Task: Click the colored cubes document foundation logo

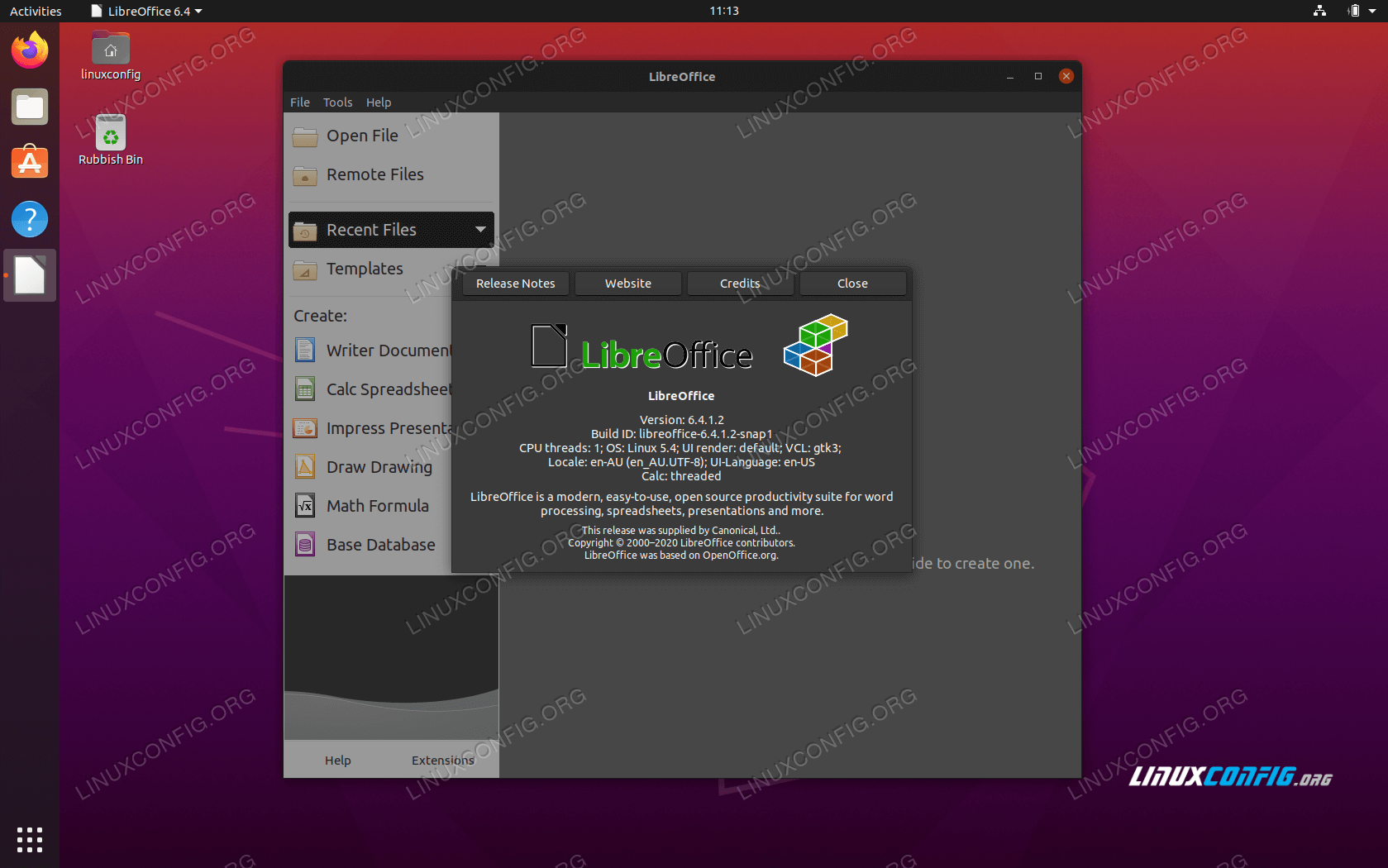Action: point(816,345)
